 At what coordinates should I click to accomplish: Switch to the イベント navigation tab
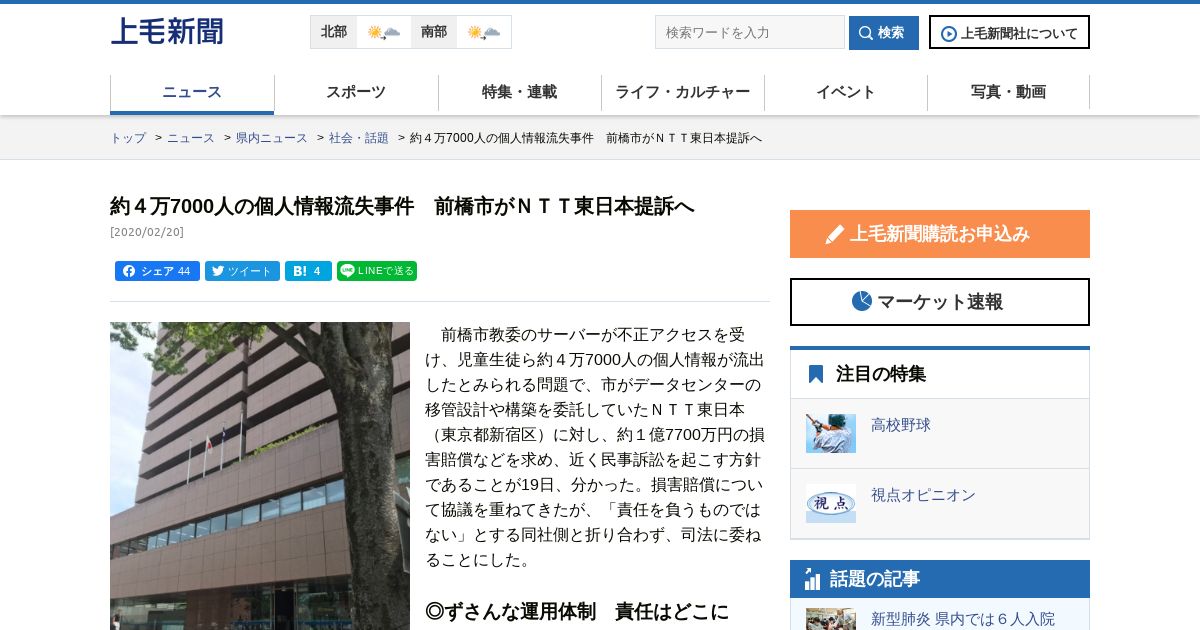click(846, 92)
